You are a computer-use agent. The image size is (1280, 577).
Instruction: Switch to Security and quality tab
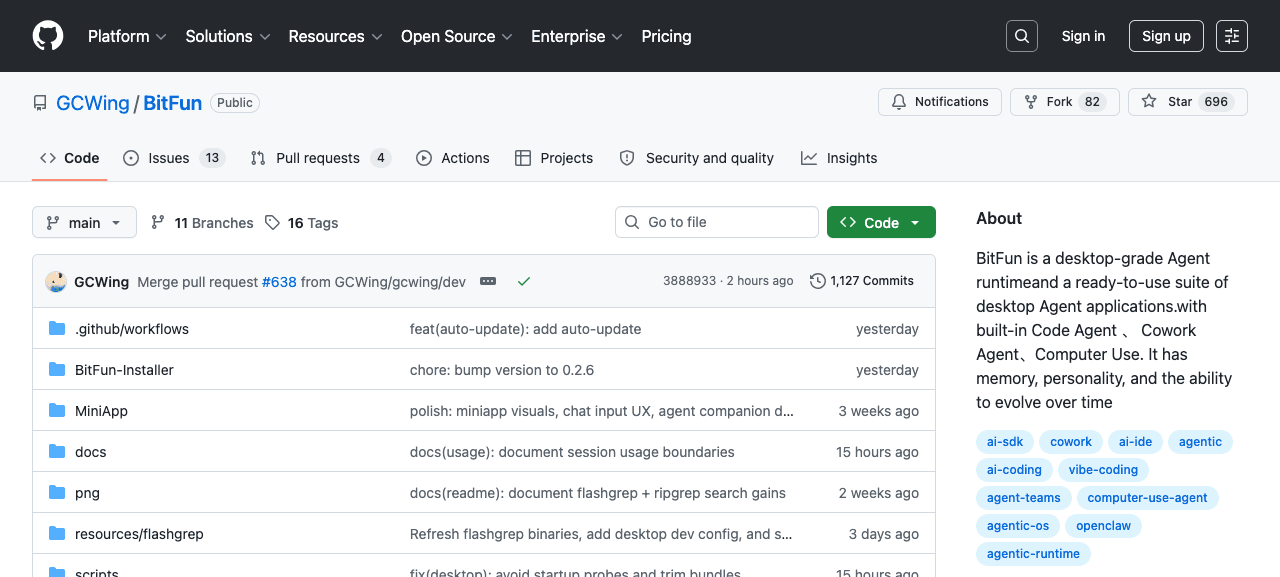(697, 158)
